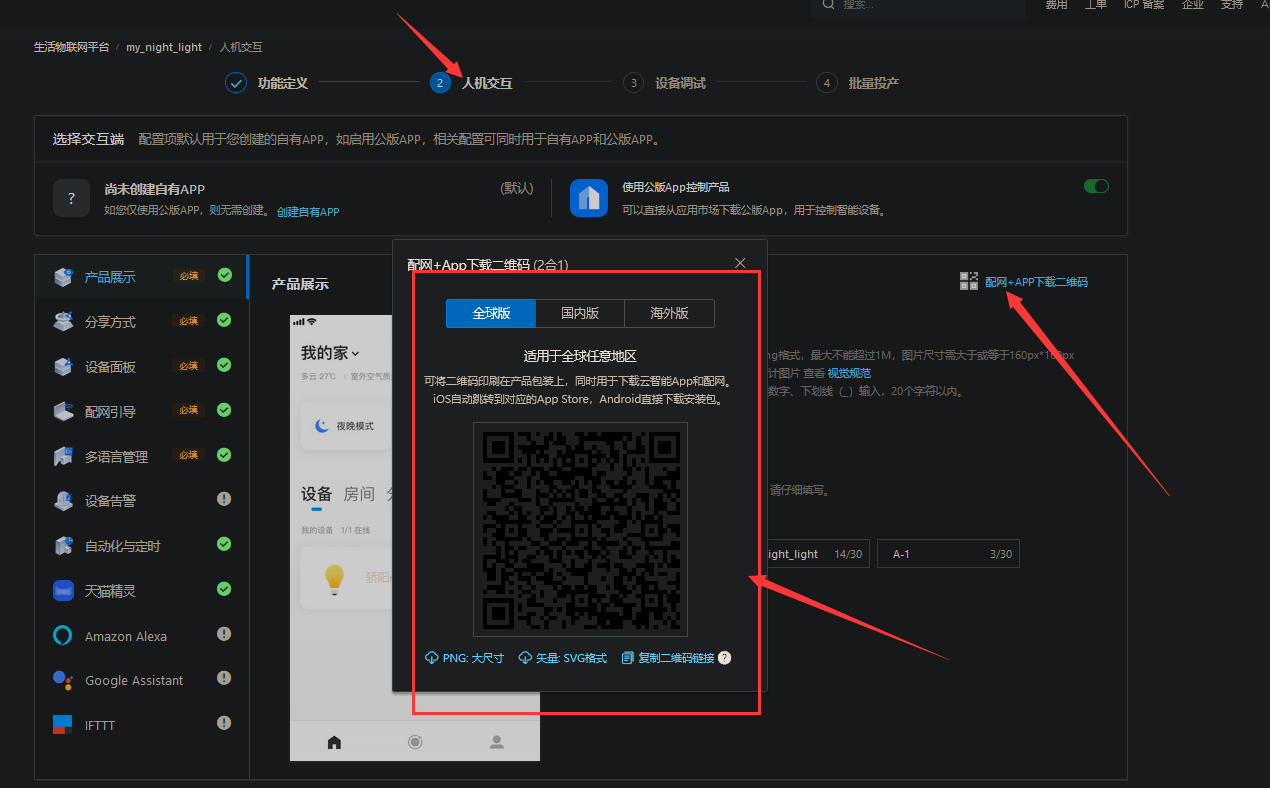
Task: Click the warning status icon for Amazon Alexa
Action: (224, 634)
